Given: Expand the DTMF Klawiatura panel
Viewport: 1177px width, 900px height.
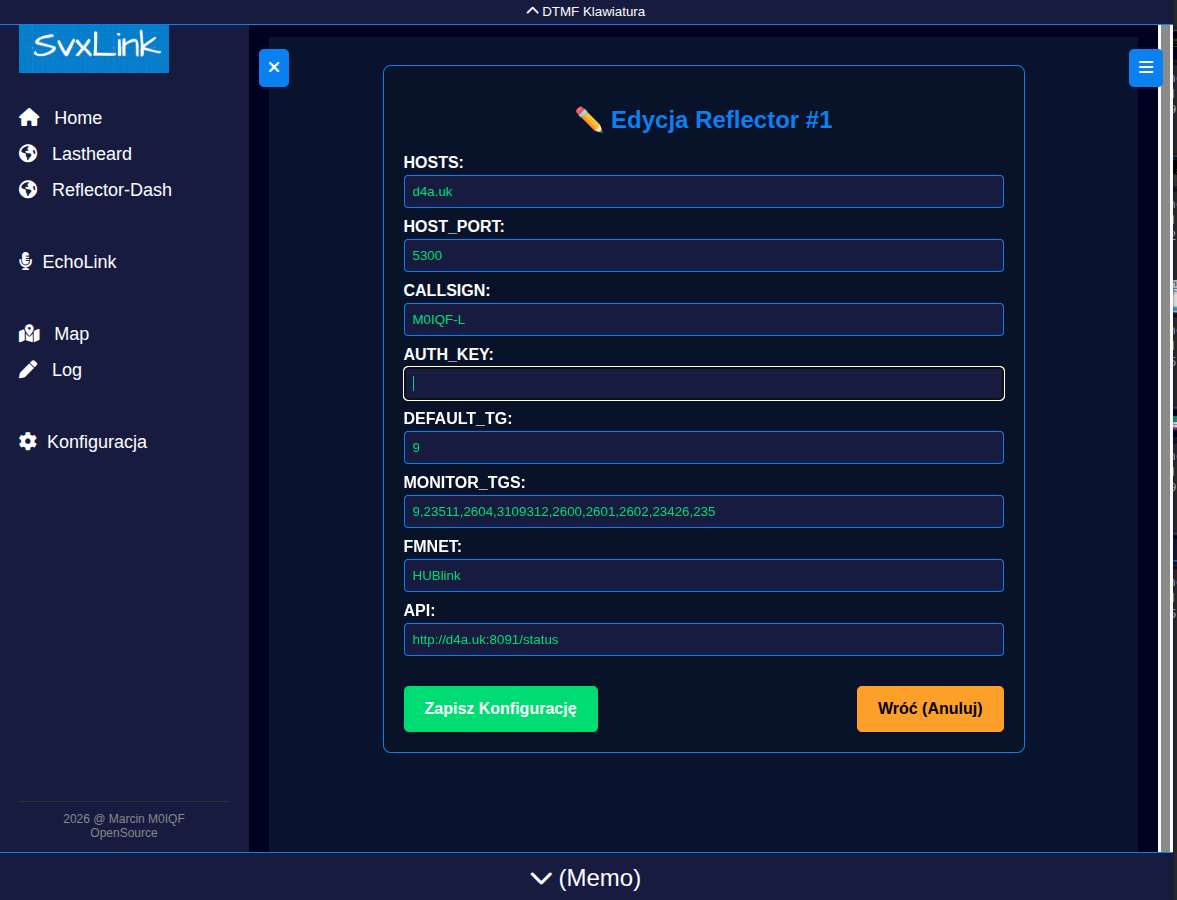Looking at the screenshot, I should (x=588, y=12).
